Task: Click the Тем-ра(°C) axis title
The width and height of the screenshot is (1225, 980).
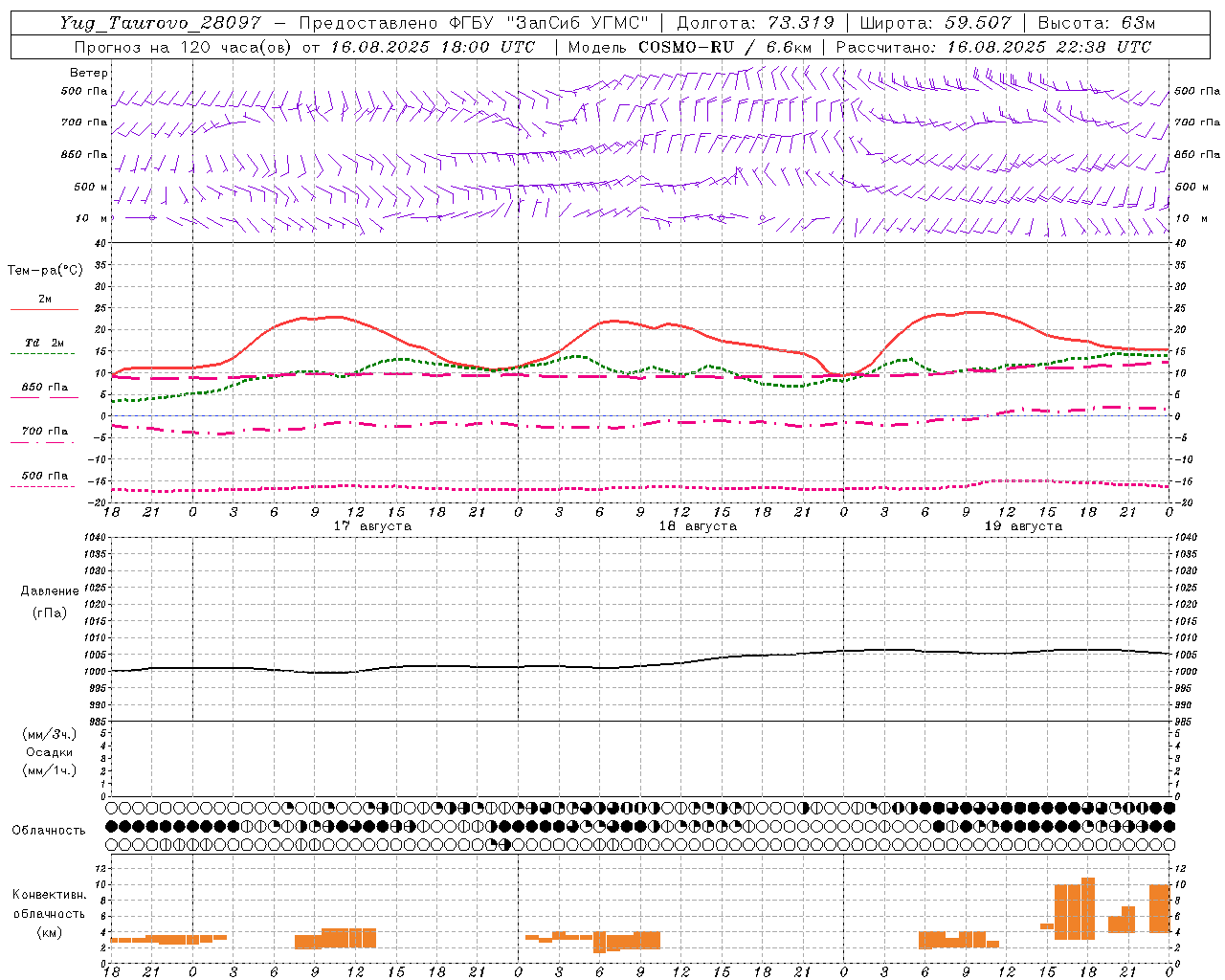Action: point(45,271)
